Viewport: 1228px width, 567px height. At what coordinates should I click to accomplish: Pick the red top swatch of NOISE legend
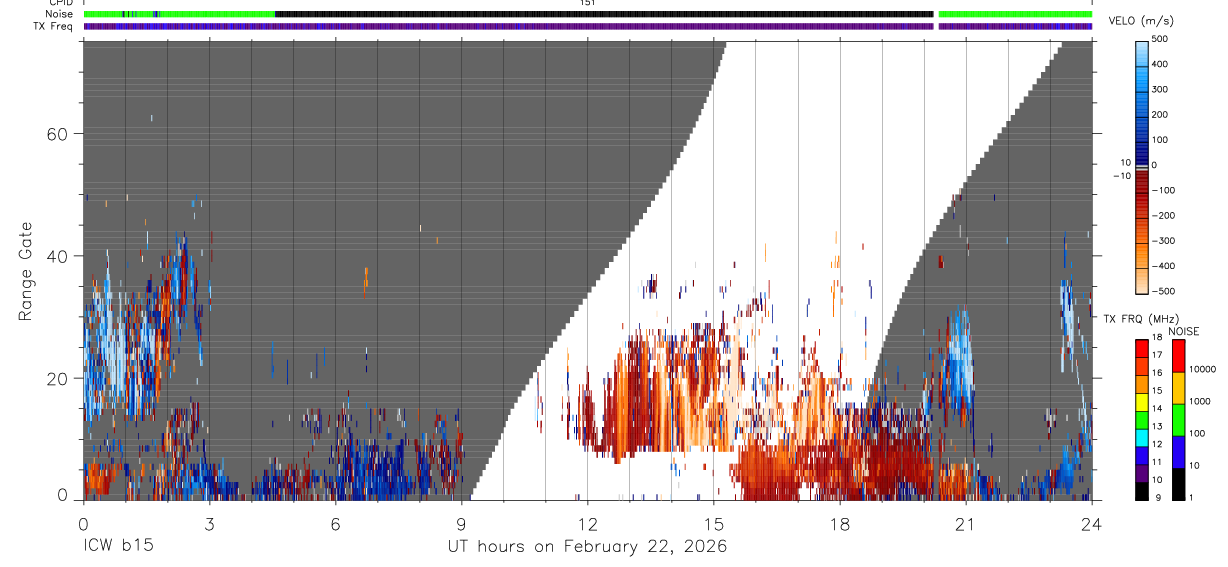(1178, 356)
